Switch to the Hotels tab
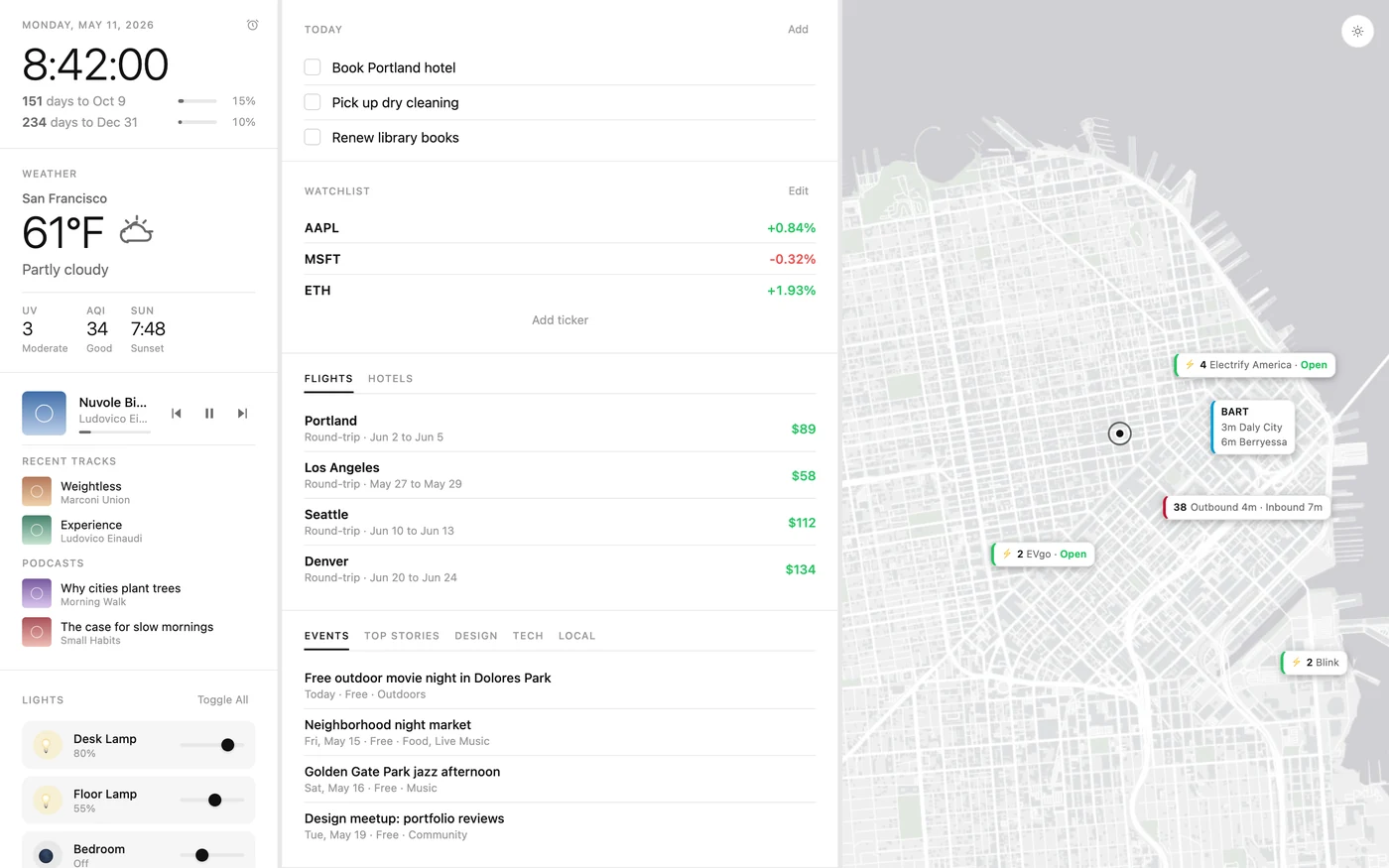 pyautogui.click(x=390, y=379)
